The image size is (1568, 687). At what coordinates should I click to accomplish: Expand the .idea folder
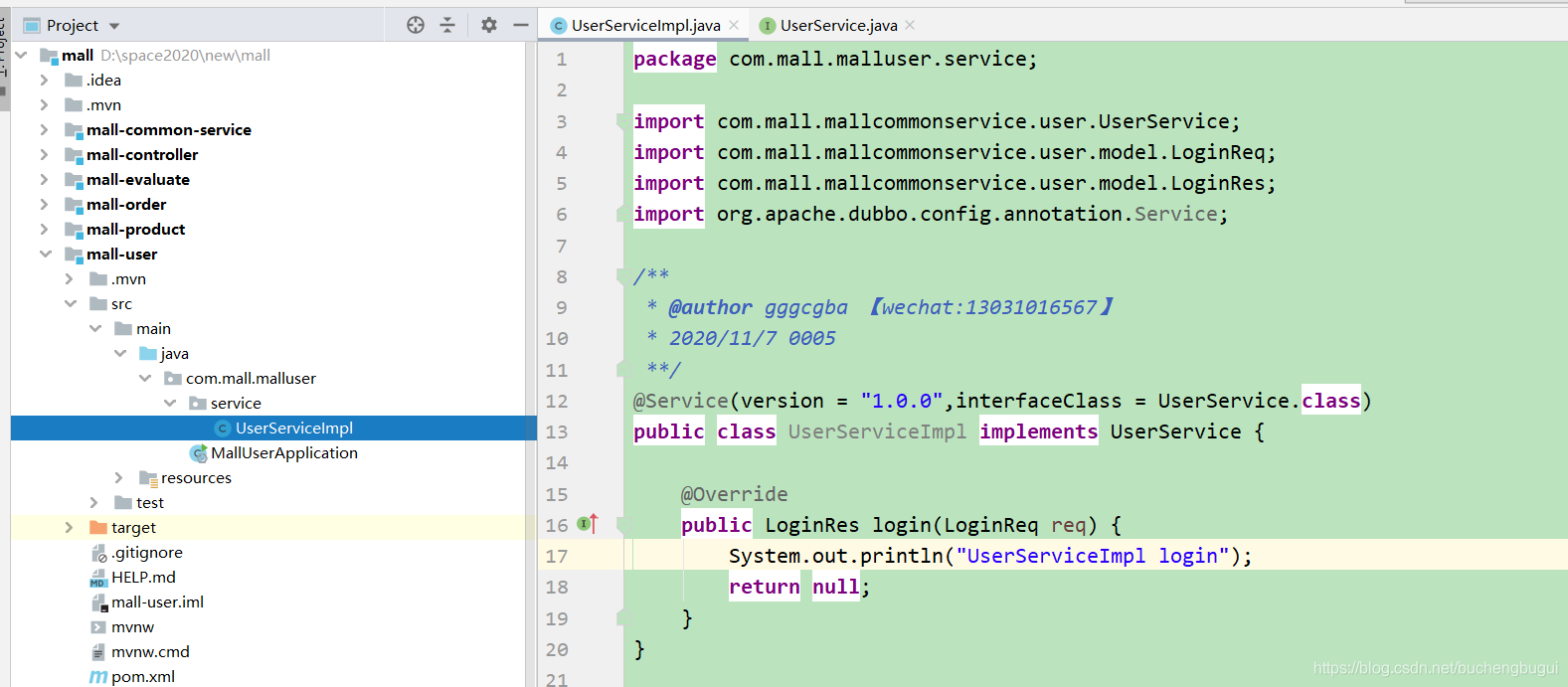[x=45, y=80]
